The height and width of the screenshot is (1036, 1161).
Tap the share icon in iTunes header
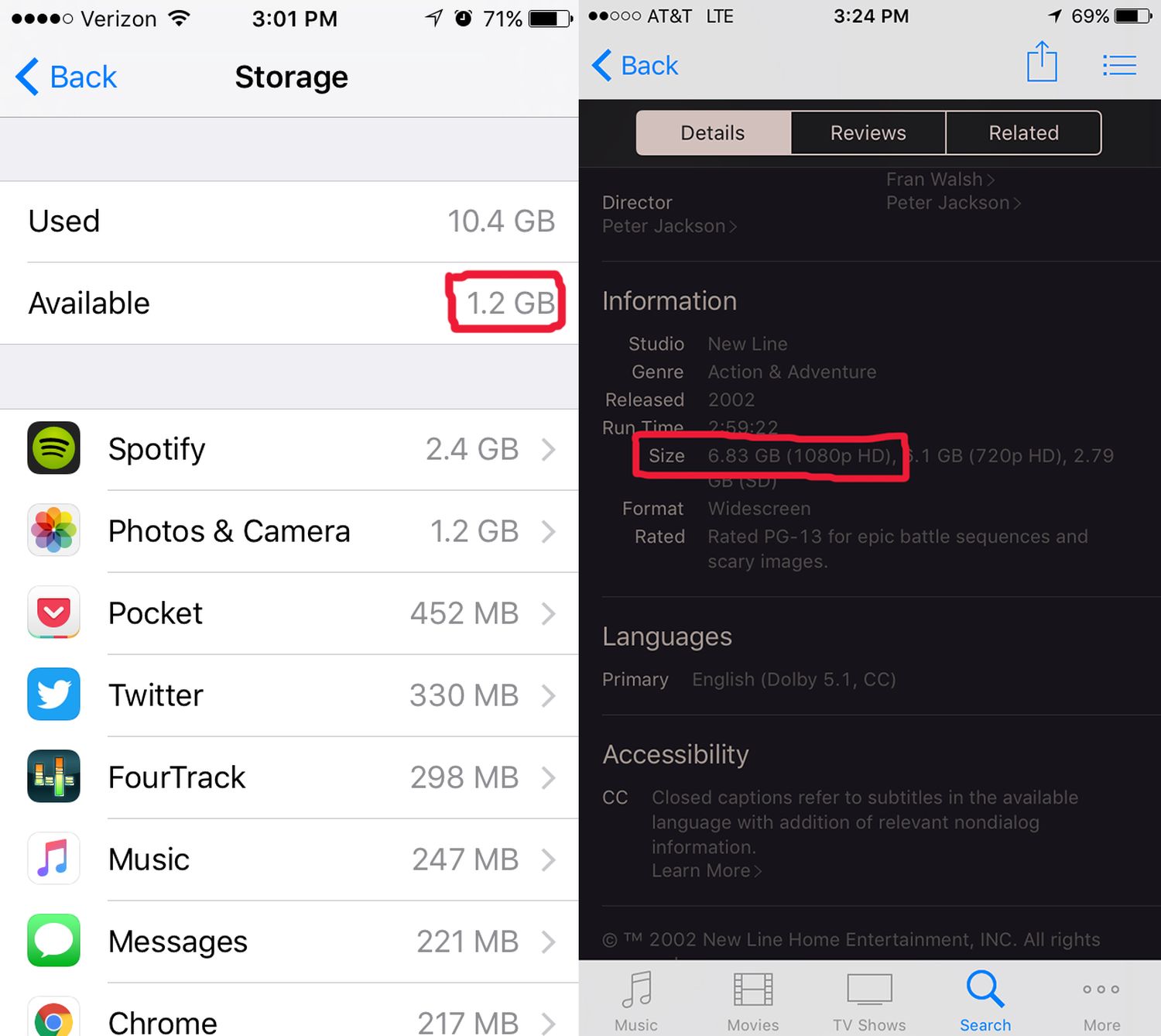[x=1042, y=61]
